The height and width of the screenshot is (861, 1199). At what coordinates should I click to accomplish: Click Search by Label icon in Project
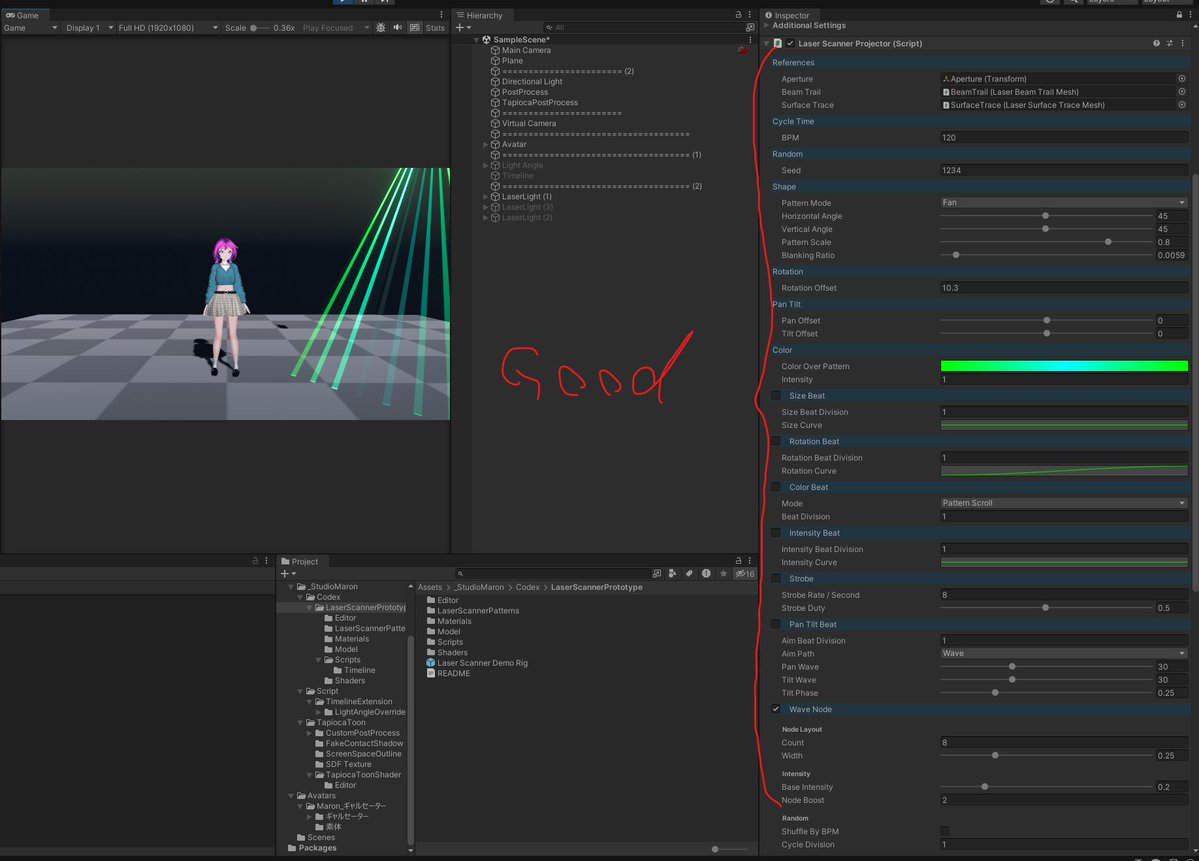[689, 573]
